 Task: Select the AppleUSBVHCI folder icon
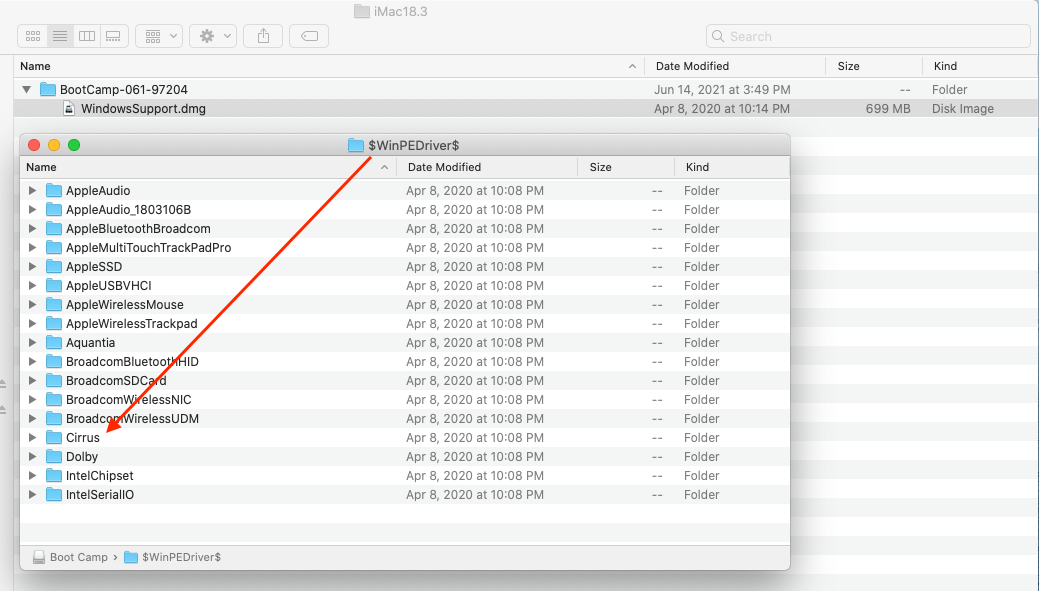54,286
